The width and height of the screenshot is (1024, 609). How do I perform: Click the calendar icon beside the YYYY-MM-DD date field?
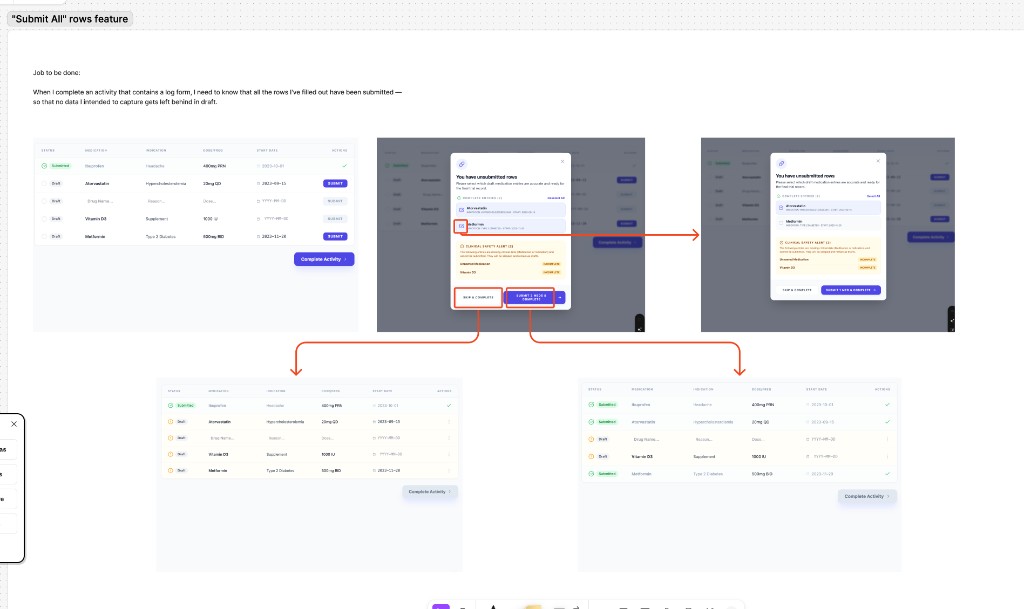pyautogui.click(x=259, y=201)
